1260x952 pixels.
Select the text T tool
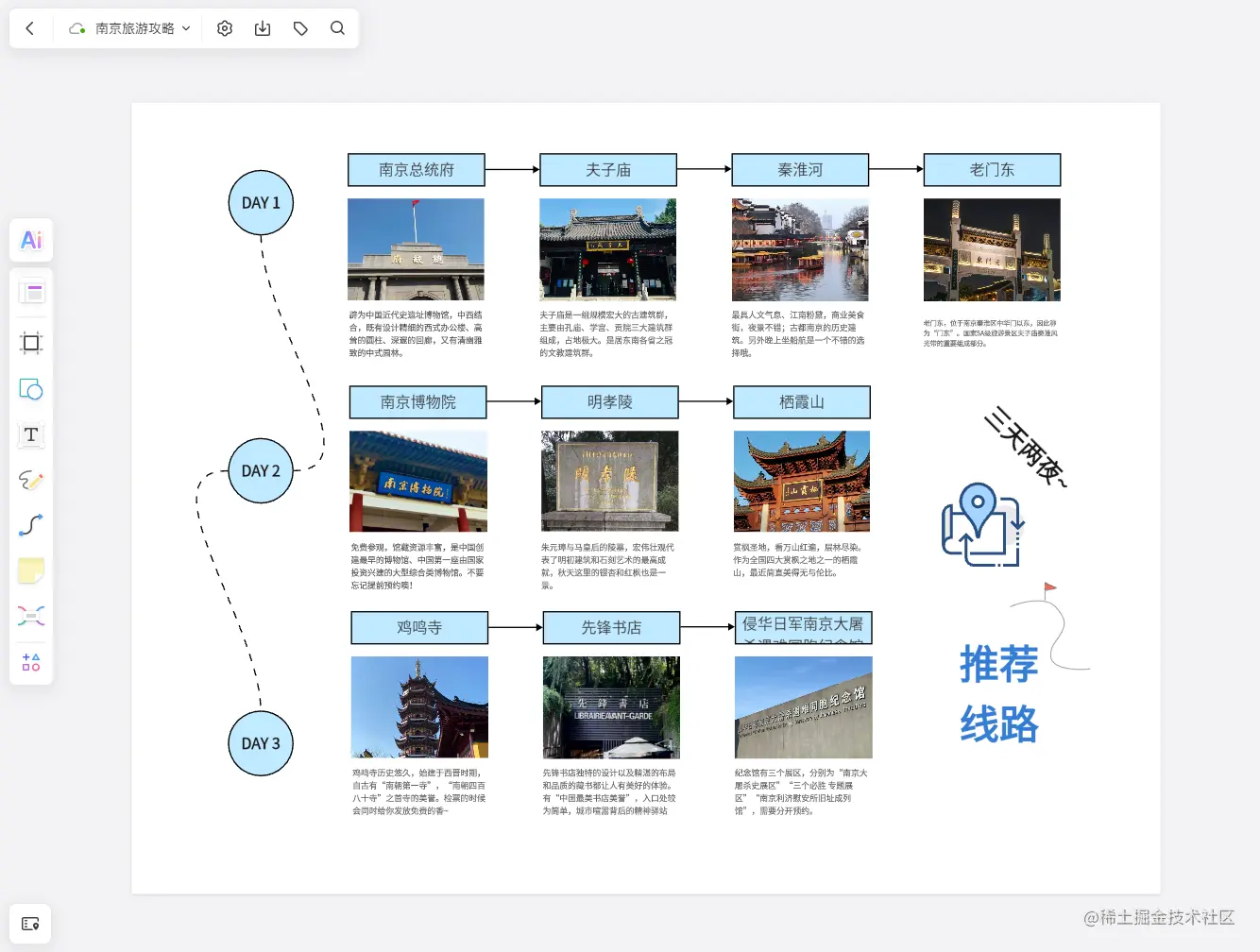click(x=31, y=434)
